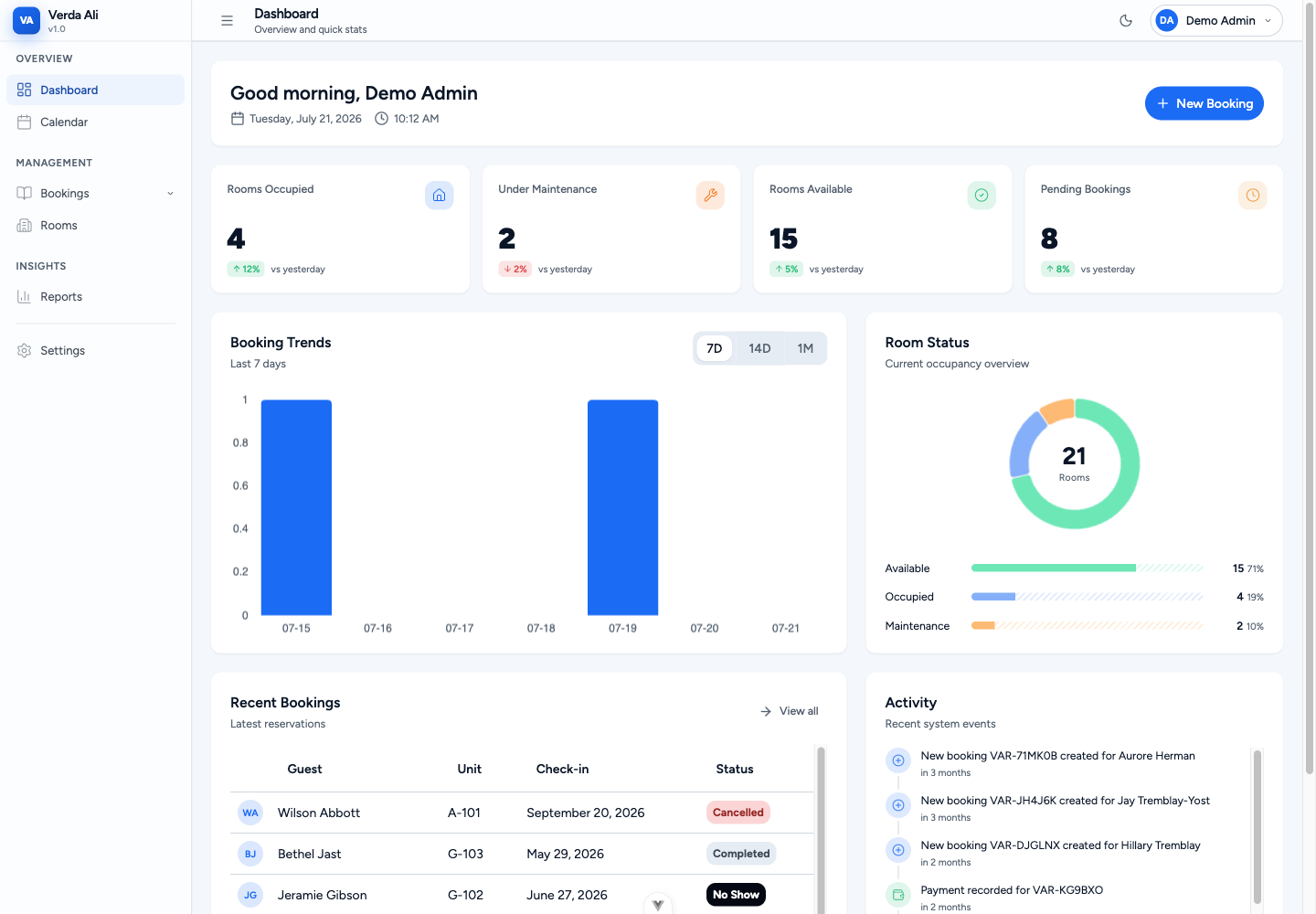Click the 5% increase badge
The width and height of the screenshot is (1316, 914).
[786, 269]
